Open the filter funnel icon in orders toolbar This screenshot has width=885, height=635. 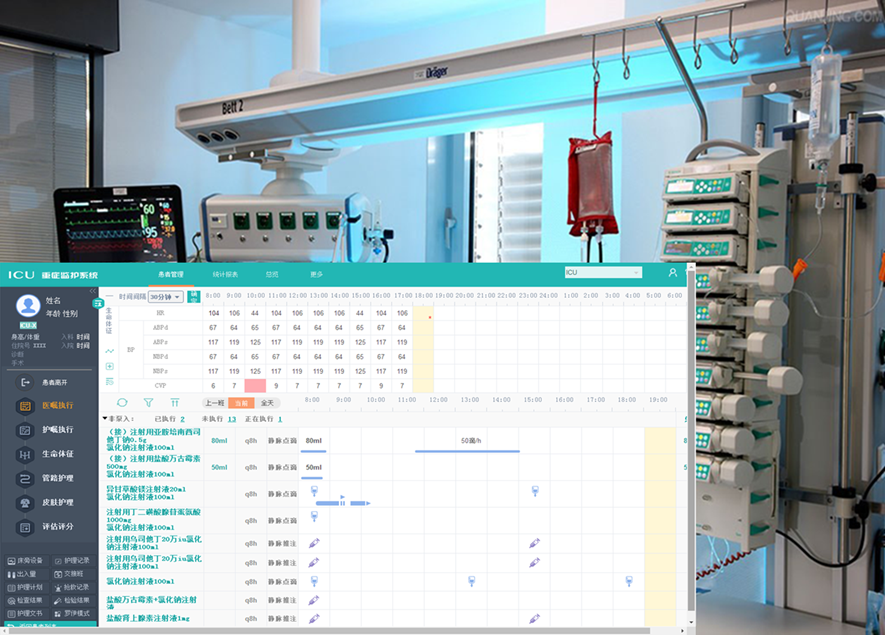click(148, 402)
